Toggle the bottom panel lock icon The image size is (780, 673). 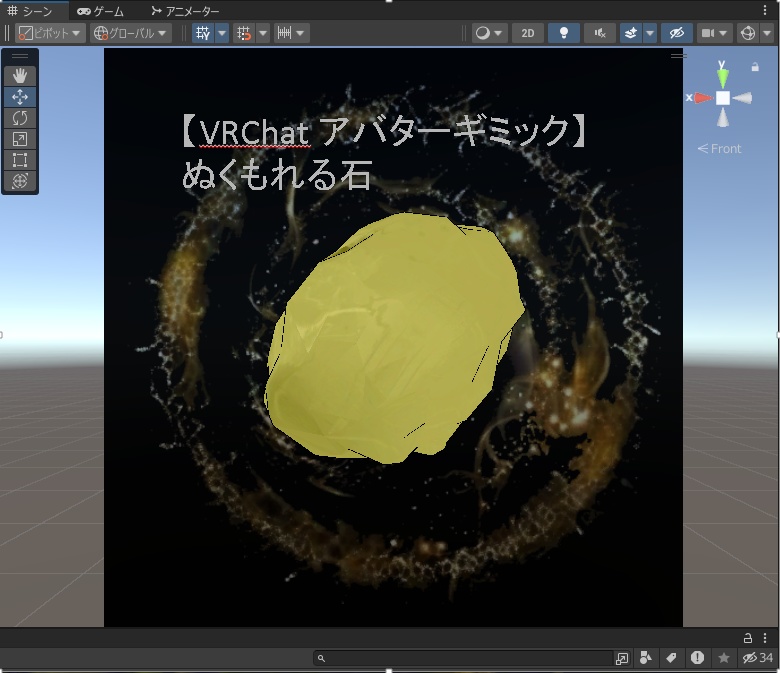(748, 638)
